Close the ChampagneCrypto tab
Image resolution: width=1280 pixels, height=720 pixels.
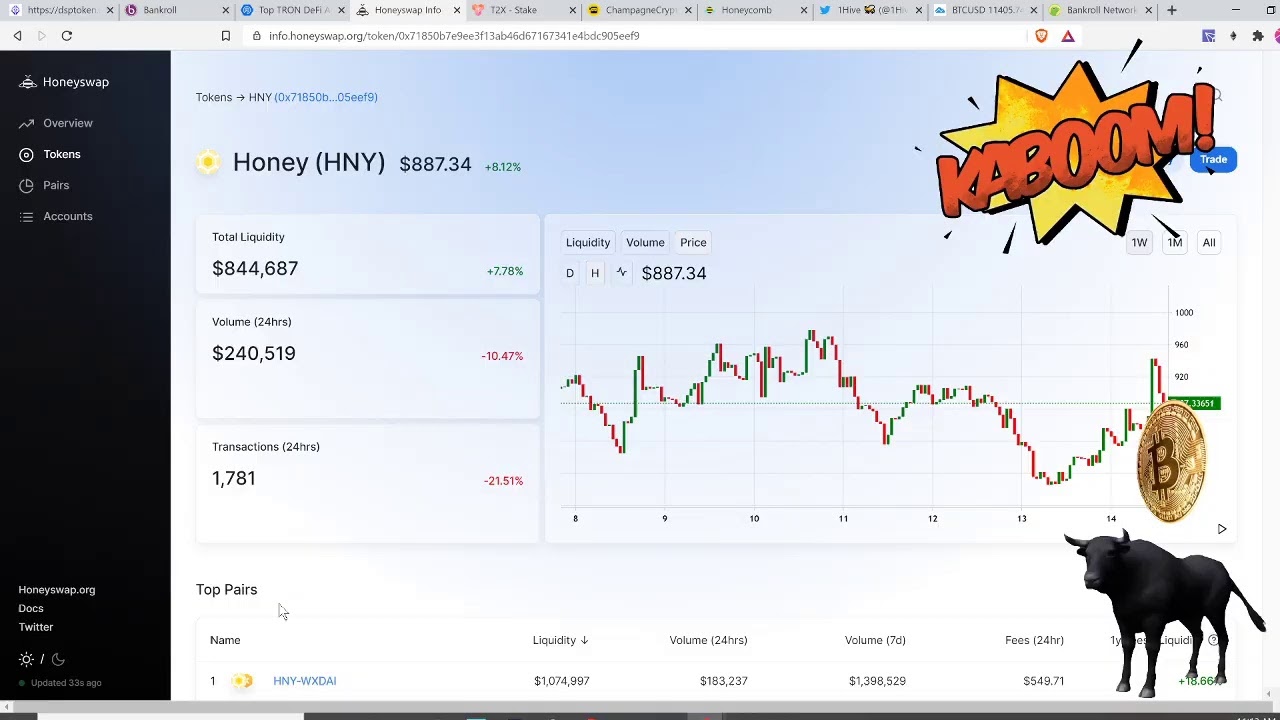tap(689, 10)
